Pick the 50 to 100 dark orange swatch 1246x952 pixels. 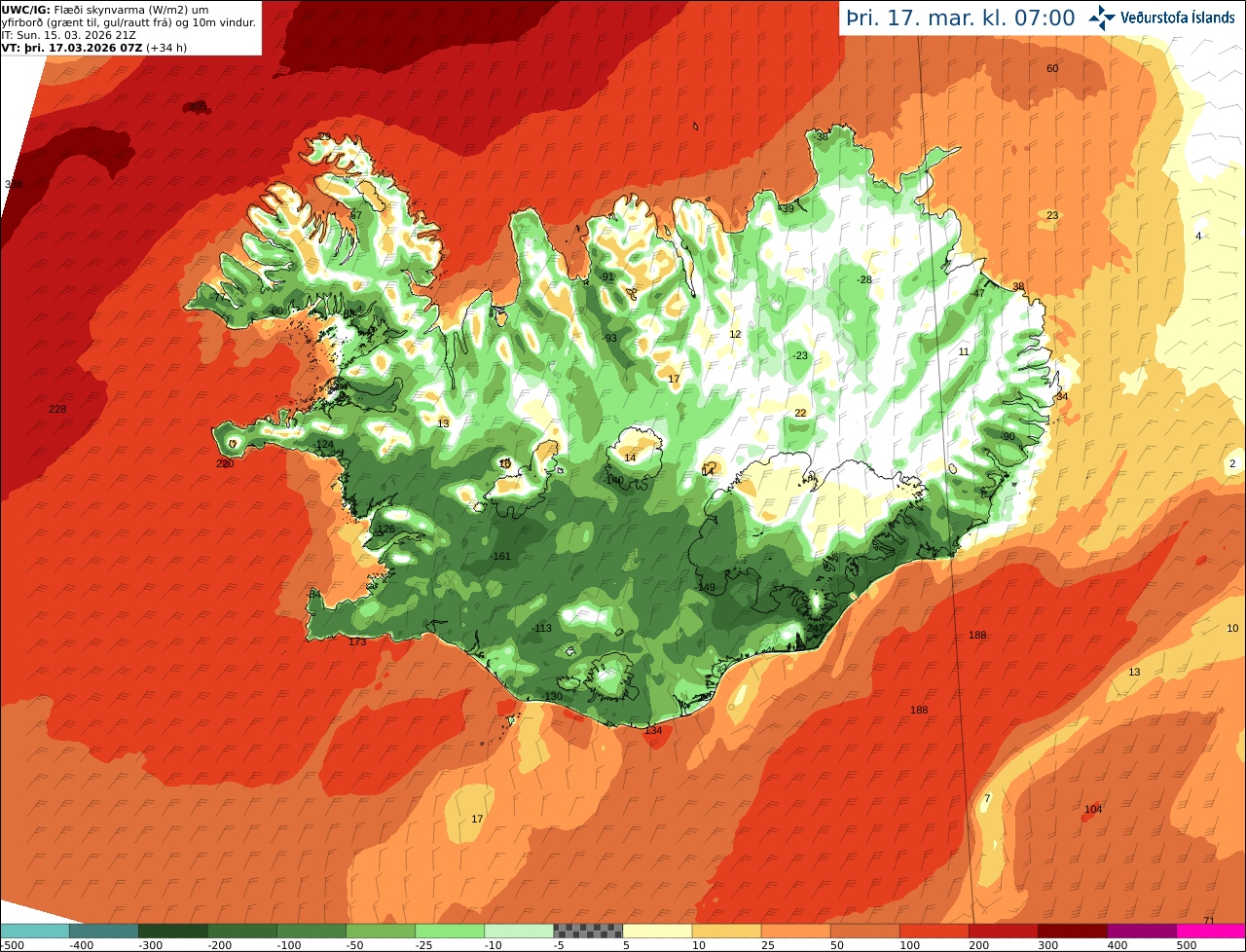[864, 931]
